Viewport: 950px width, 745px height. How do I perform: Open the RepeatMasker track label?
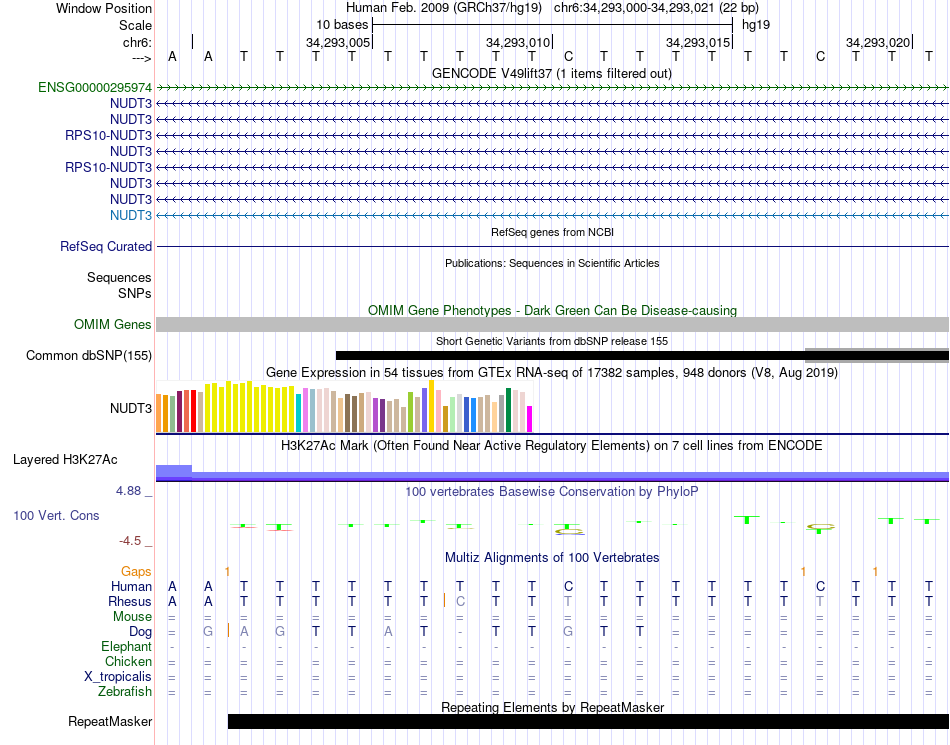tap(110, 721)
